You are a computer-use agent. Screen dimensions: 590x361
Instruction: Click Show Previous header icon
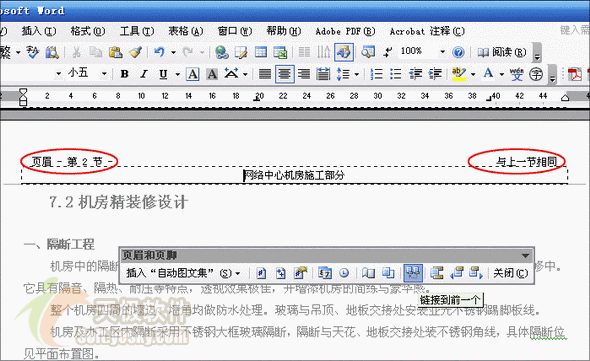(456, 273)
